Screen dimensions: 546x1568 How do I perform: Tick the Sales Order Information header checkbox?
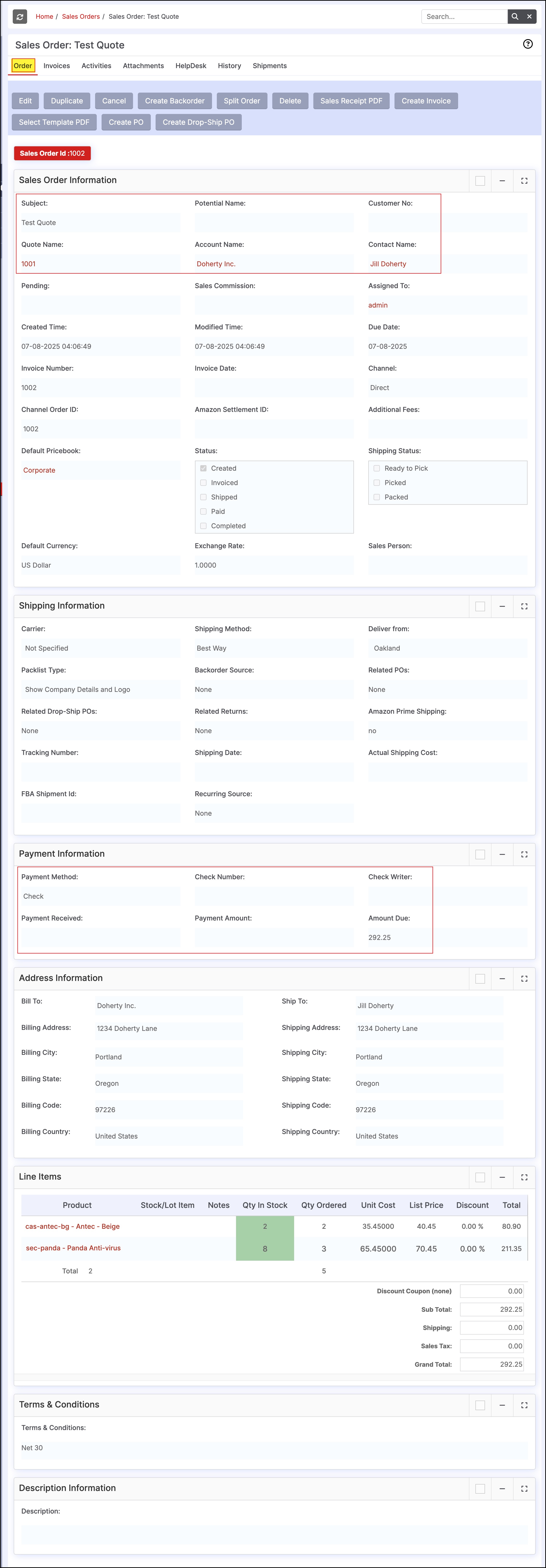click(480, 181)
